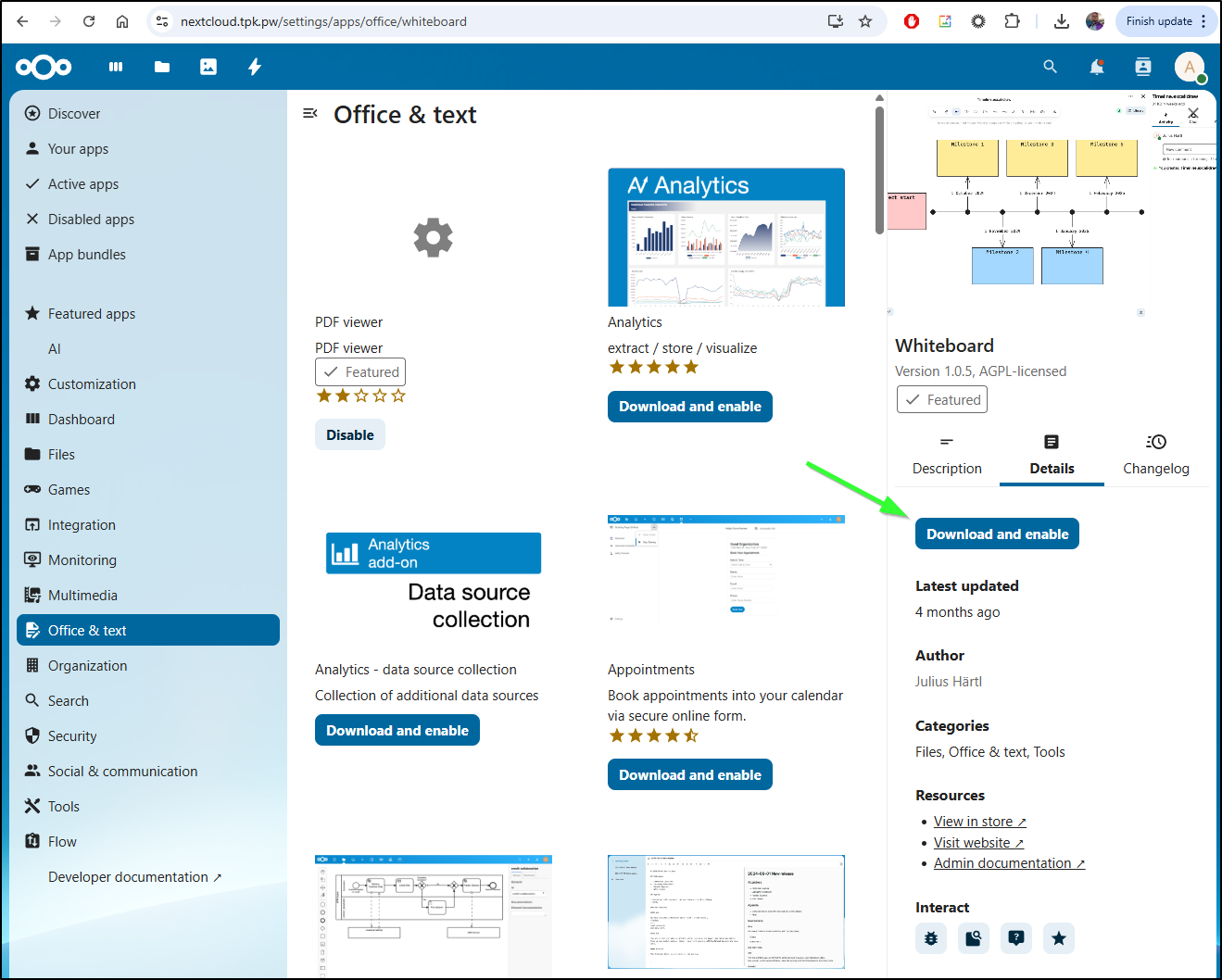
Task: Download and enable the Appointments app
Action: pyautogui.click(x=690, y=775)
